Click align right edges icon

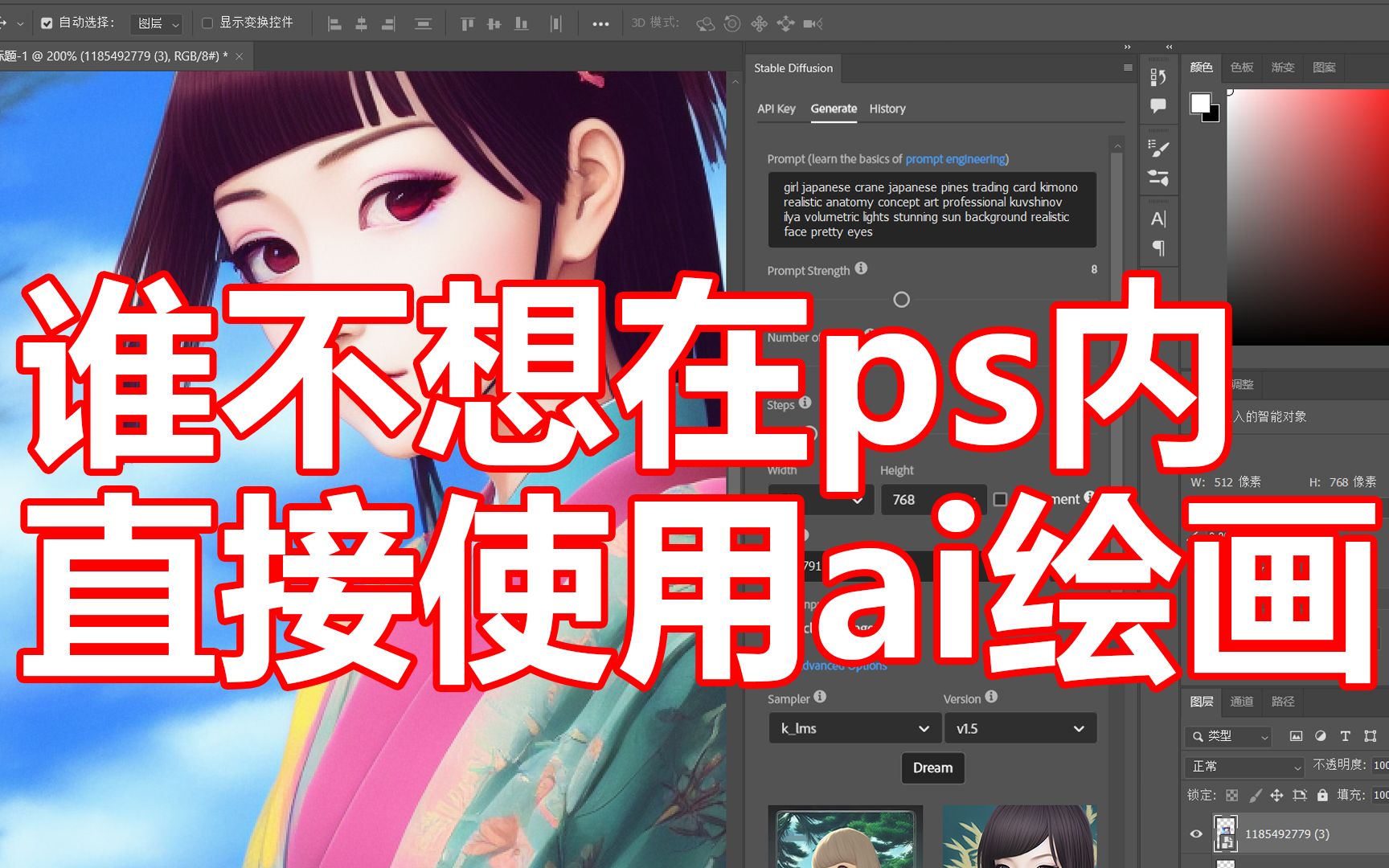[388, 24]
